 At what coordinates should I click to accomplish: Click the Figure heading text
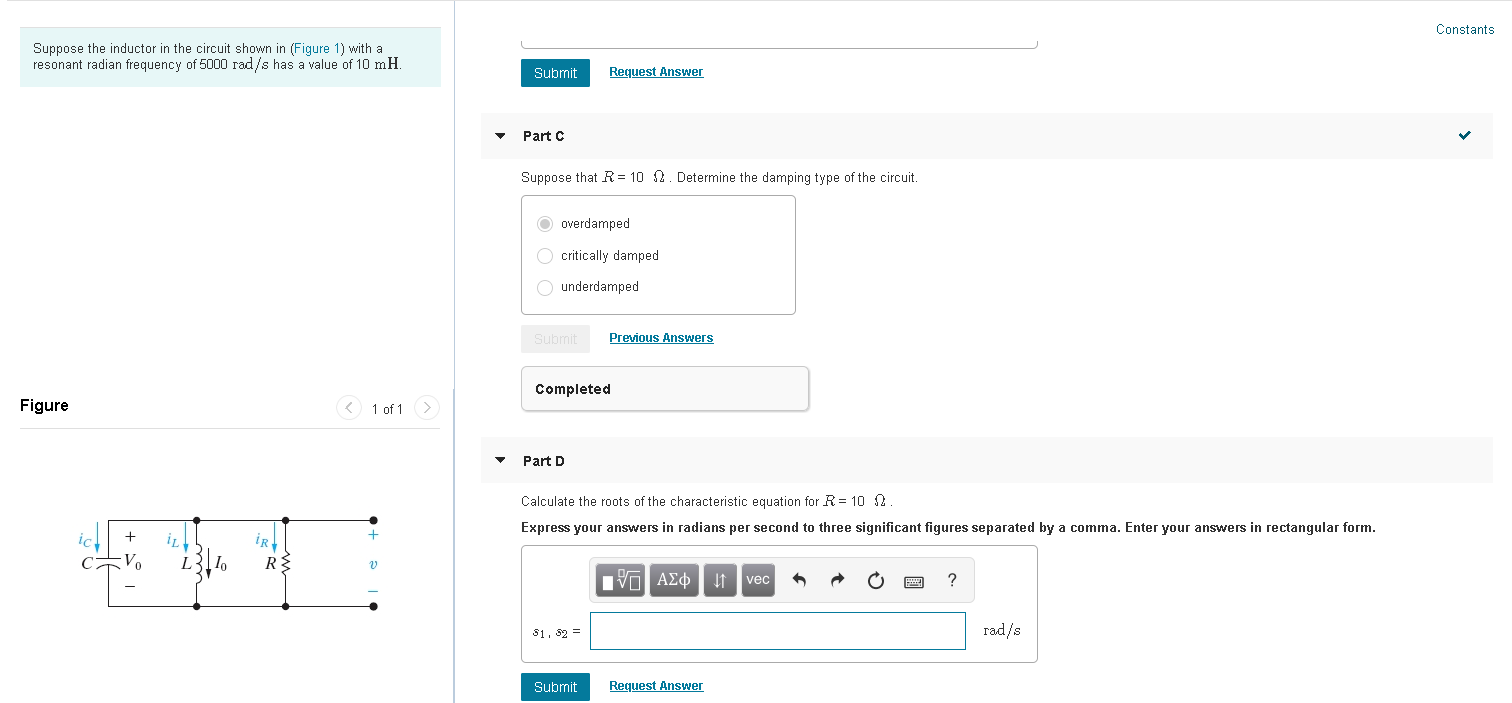click(x=44, y=405)
